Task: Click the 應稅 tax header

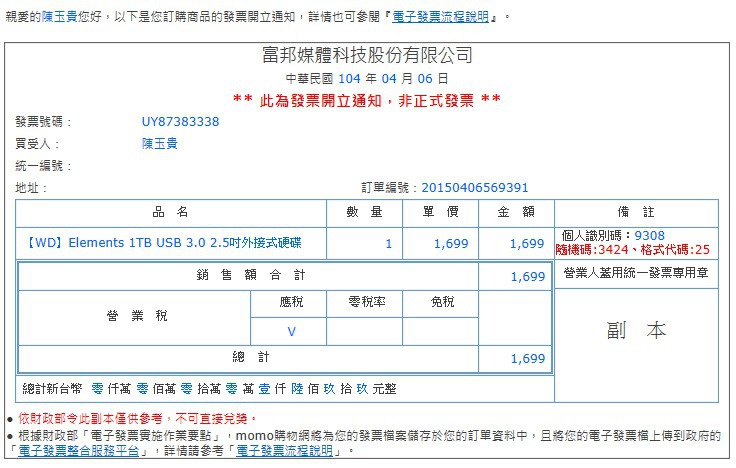Action: point(291,302)
